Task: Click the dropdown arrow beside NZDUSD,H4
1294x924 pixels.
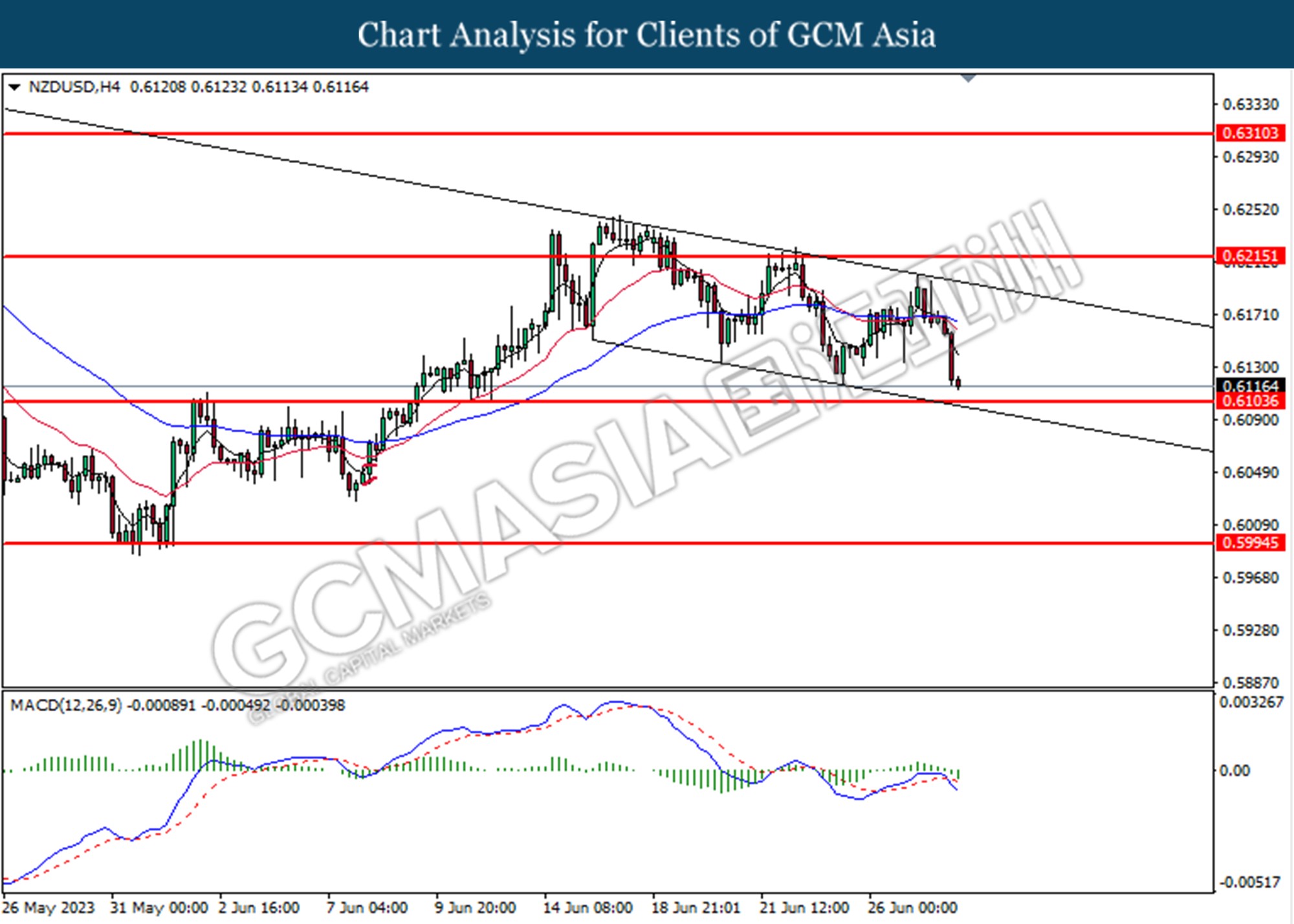Action: pos(14,87)
